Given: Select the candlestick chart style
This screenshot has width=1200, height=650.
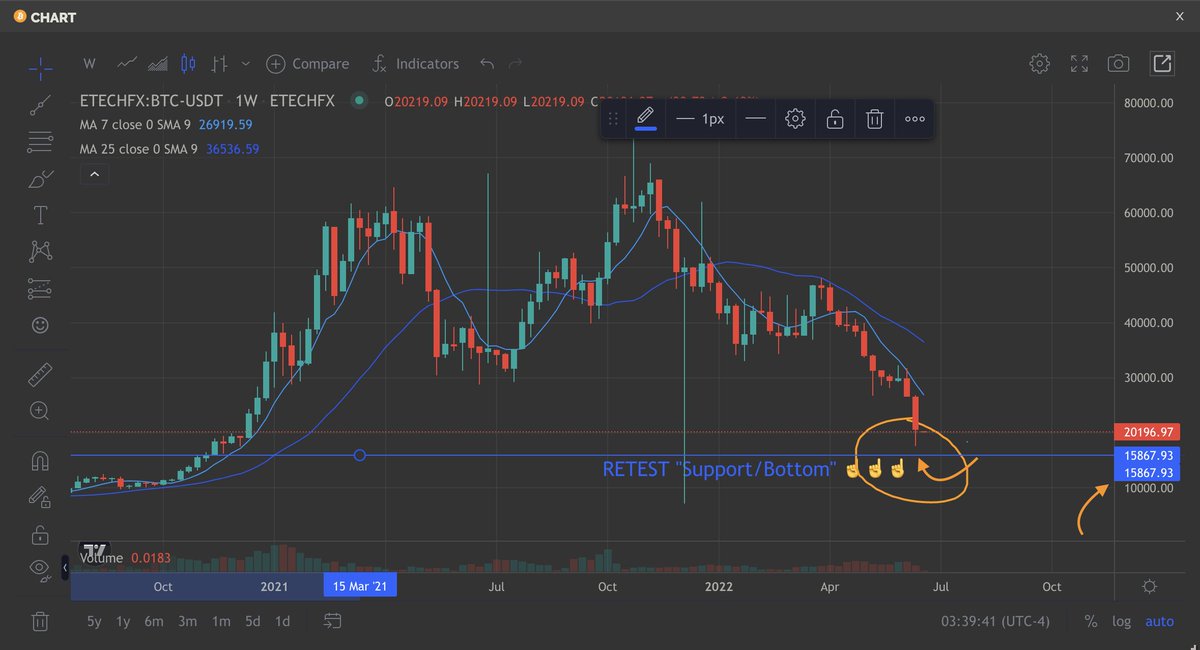Looking at the screenshot, I should pyautogui.click(x=187, y=63).
